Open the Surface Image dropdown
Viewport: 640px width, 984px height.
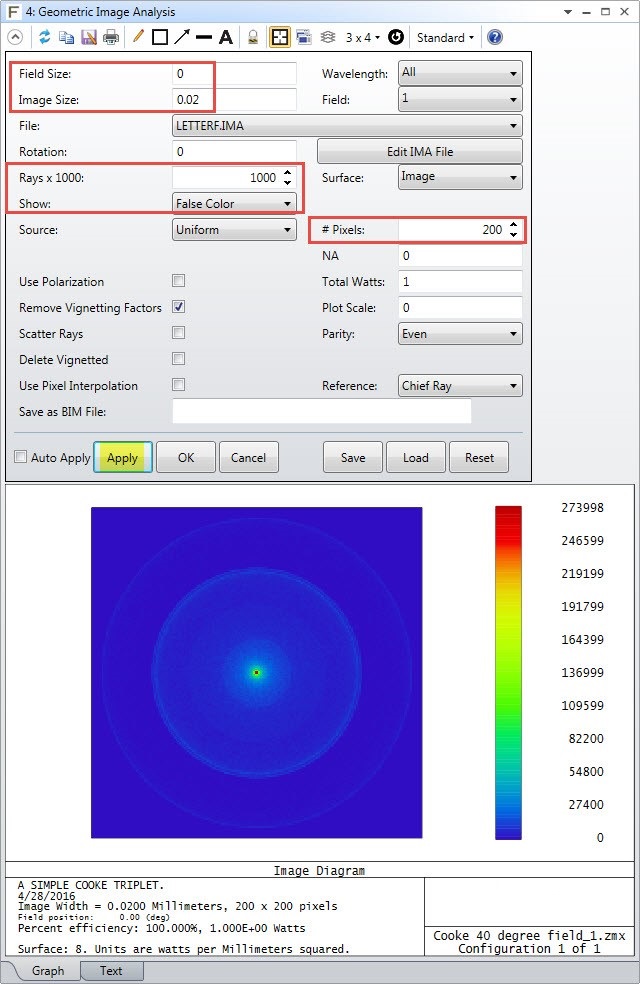(460, 177)
